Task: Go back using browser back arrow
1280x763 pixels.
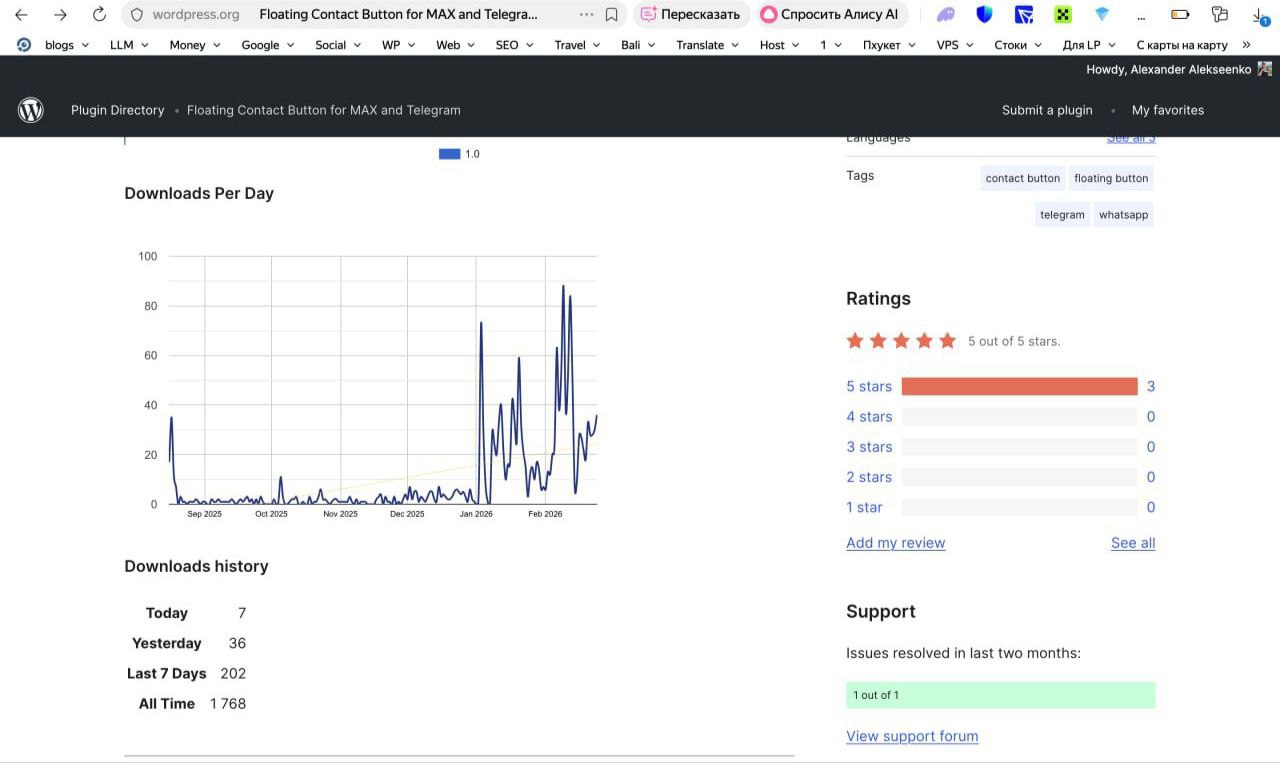Action: click(21, 15)
